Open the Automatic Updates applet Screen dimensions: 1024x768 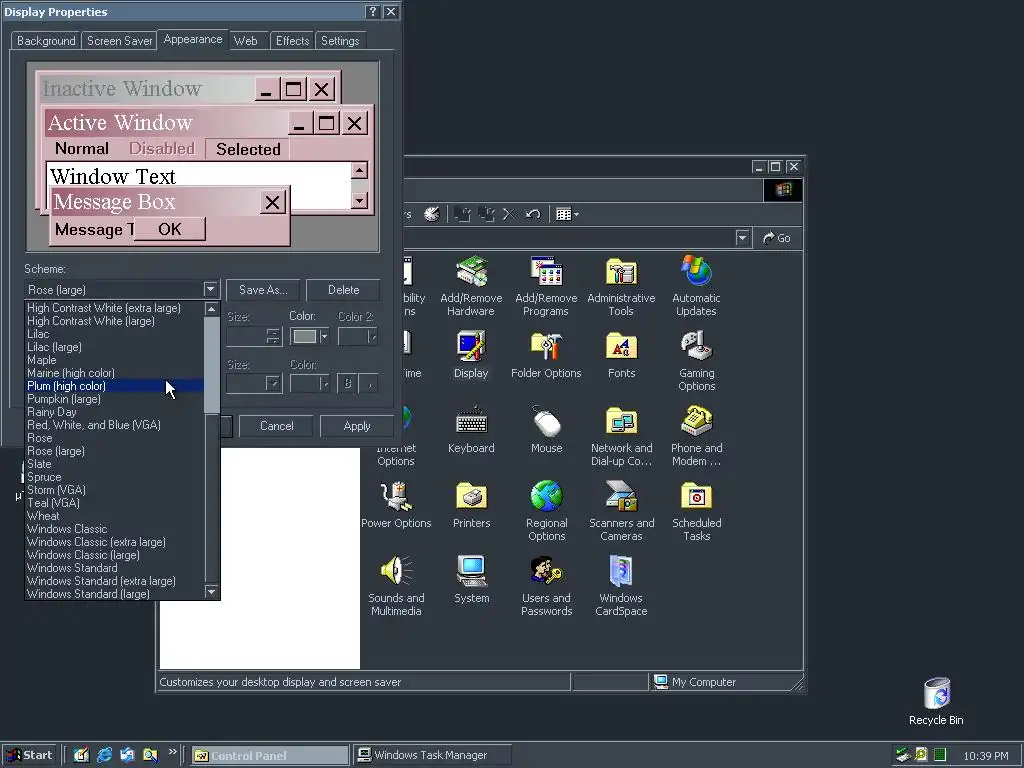pos(696,272)
